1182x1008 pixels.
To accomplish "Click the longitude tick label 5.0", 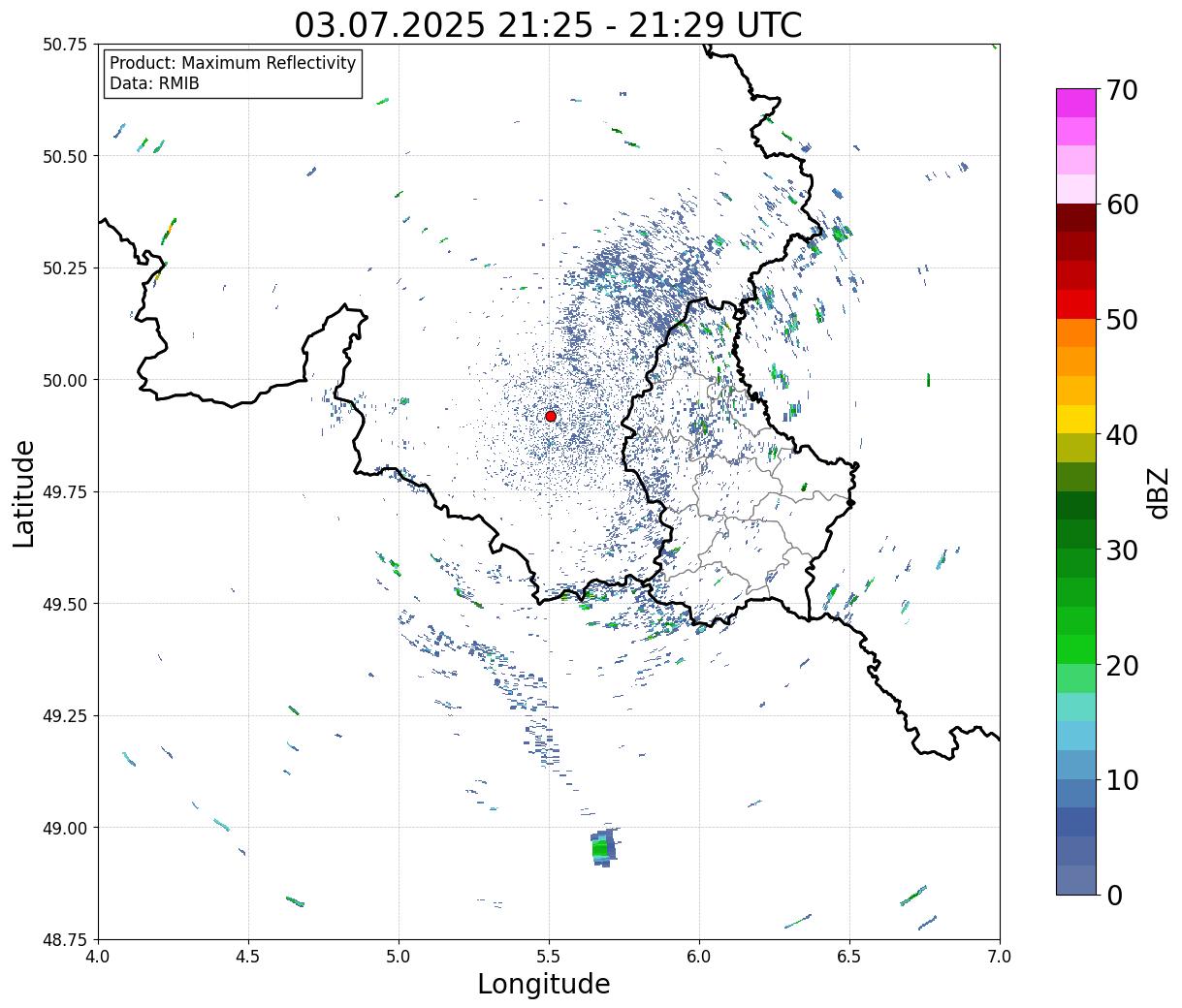I will point(399,957).
